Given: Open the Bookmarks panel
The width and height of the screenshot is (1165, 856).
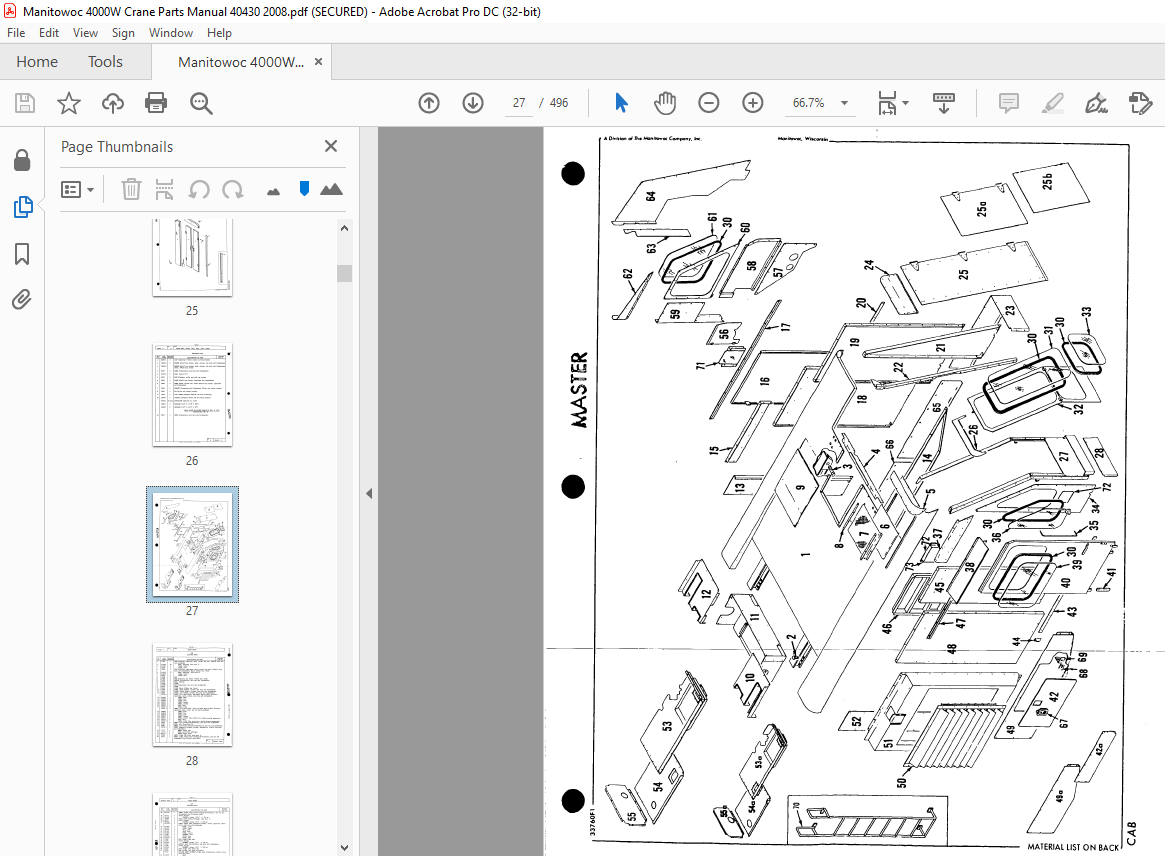Looking at the screenshot, I should pos(22,253).
